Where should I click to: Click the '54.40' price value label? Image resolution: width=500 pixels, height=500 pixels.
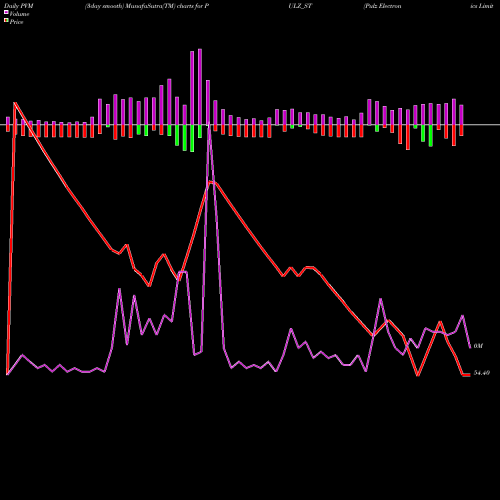pyautogui.click(x=482, y=373)
